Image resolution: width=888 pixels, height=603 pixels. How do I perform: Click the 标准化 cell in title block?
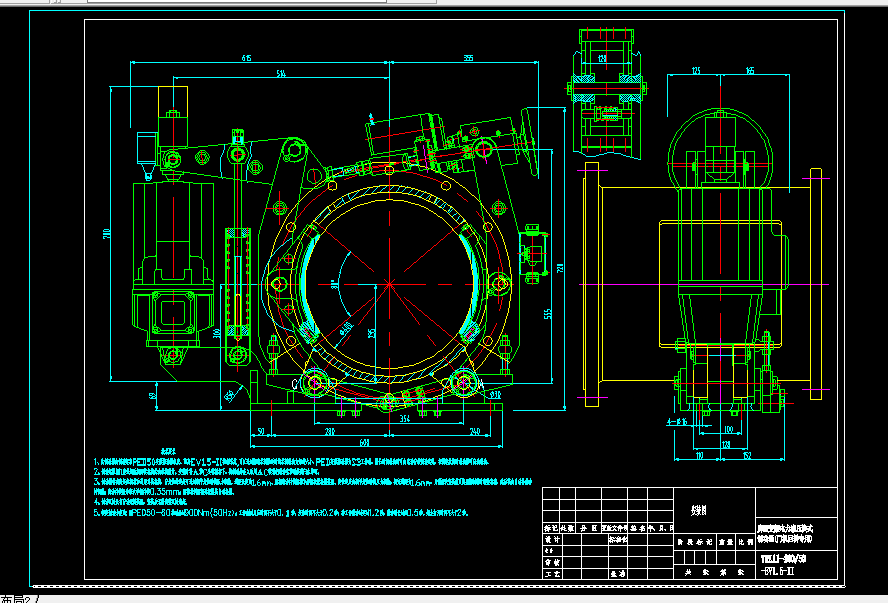618,540
